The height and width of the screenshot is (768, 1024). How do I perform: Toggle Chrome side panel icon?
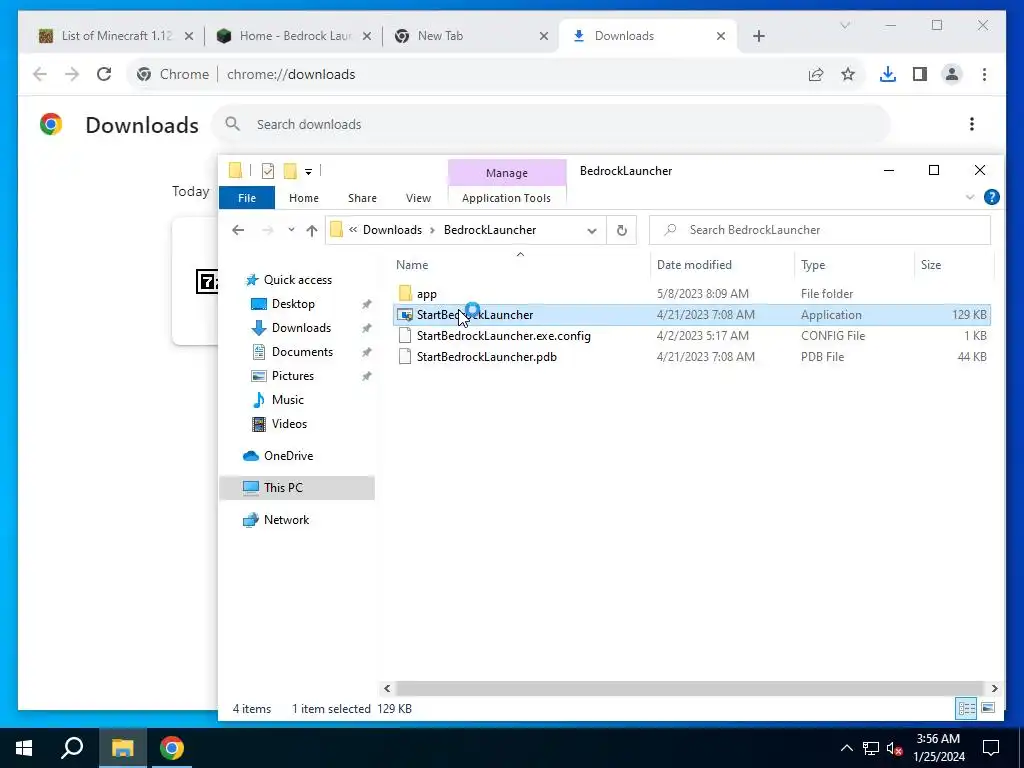[920, 74]
